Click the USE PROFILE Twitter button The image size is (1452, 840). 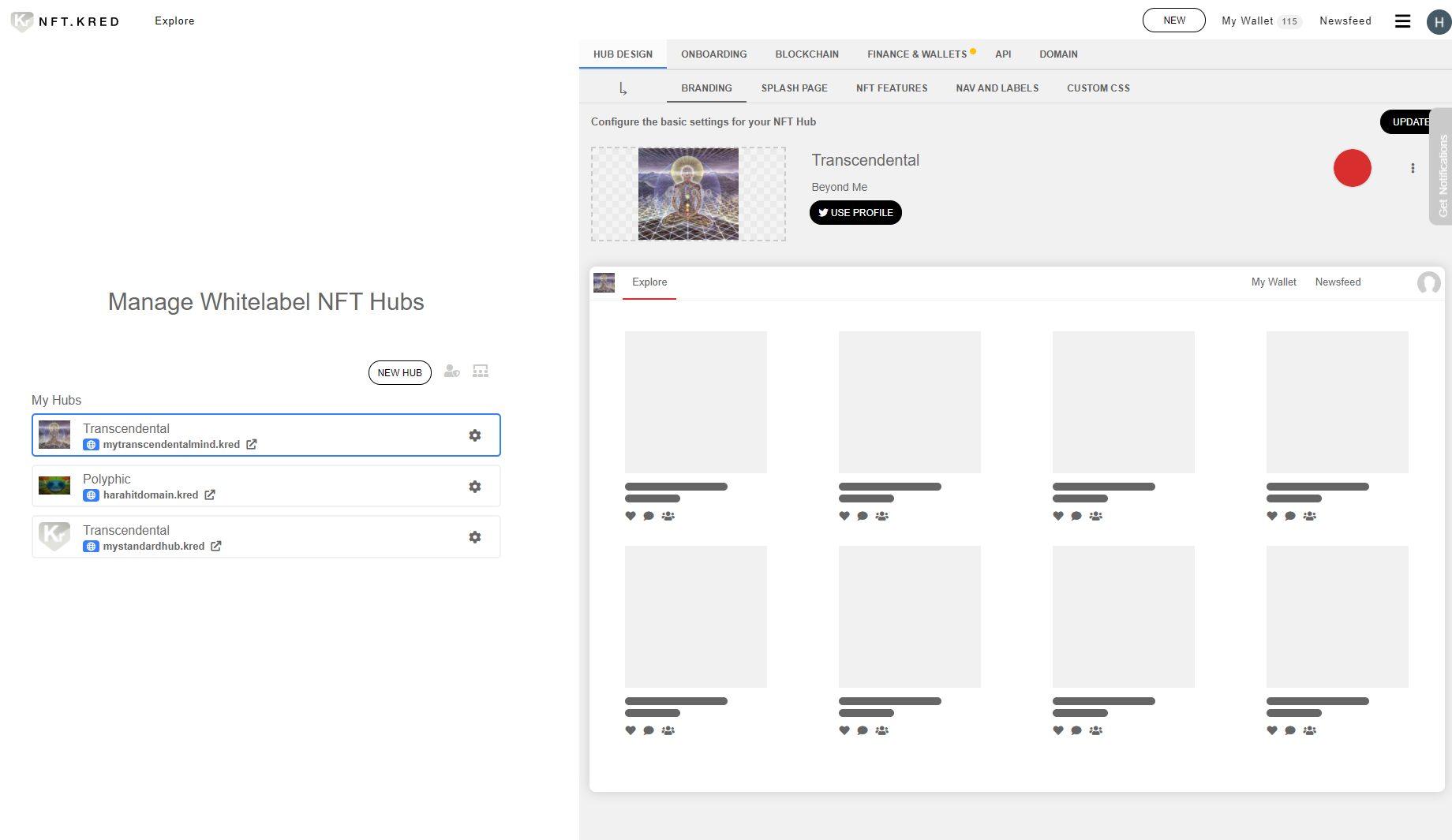point(855,213)
